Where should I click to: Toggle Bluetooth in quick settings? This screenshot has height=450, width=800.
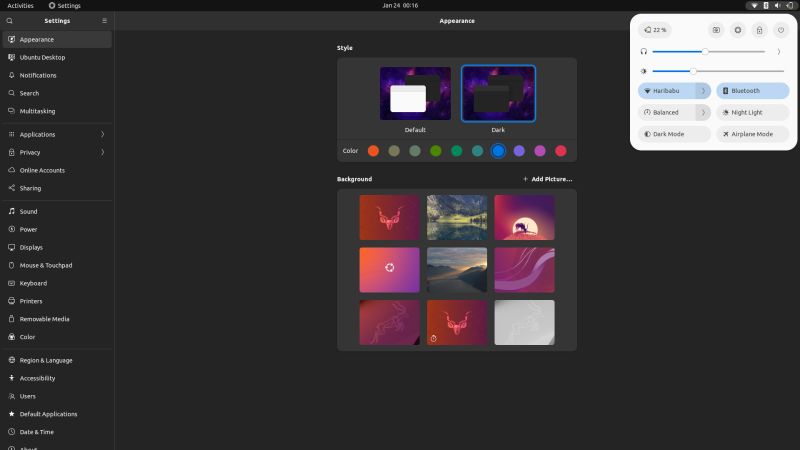click(753, 91)
